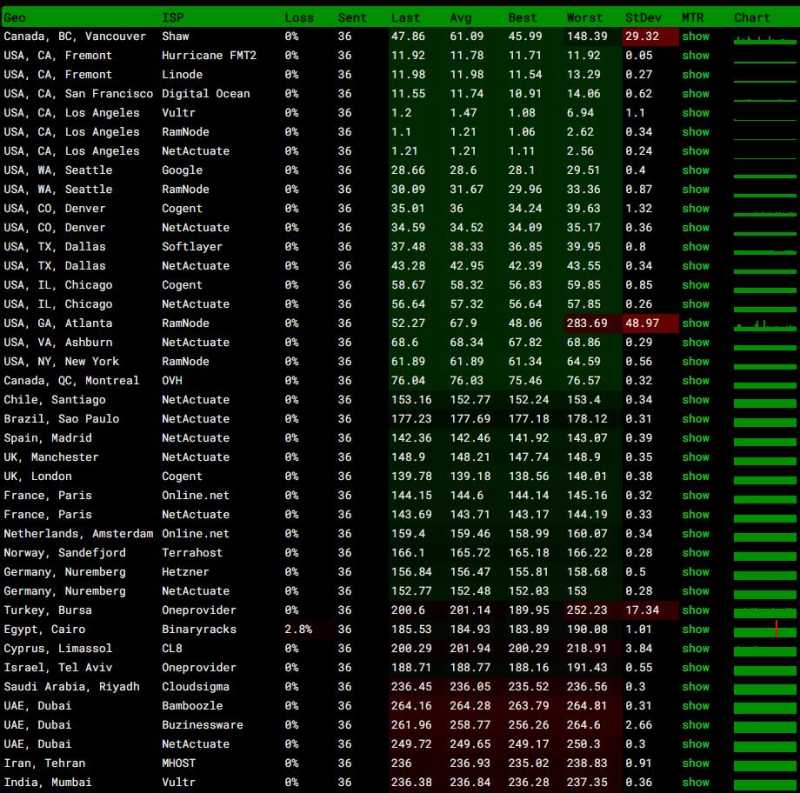Show MTR for India, Mumbai Vultr
This screenshot has width=800, height=793.
pyautogui.click(x=695, y=783)
